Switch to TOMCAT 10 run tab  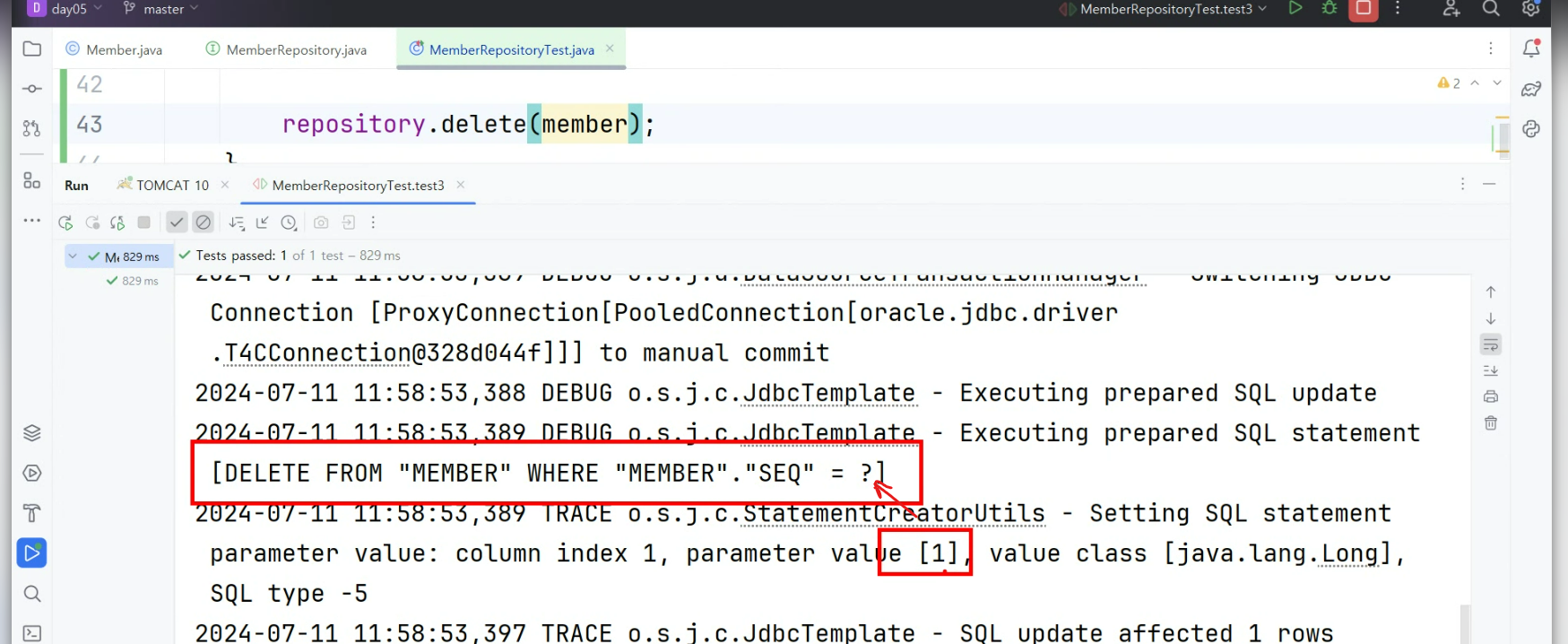point(163,185)
